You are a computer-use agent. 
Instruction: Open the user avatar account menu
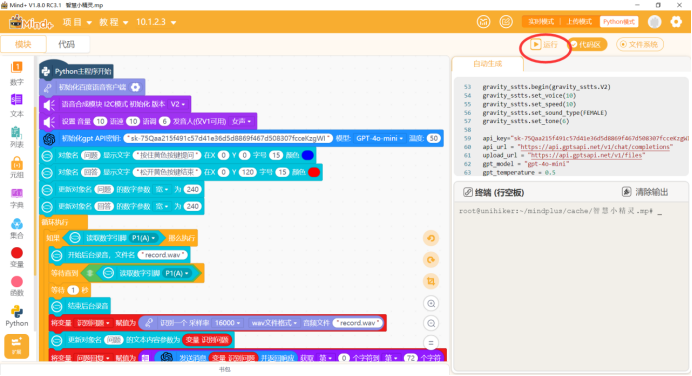pyautogui.click(x=654, y=22)
